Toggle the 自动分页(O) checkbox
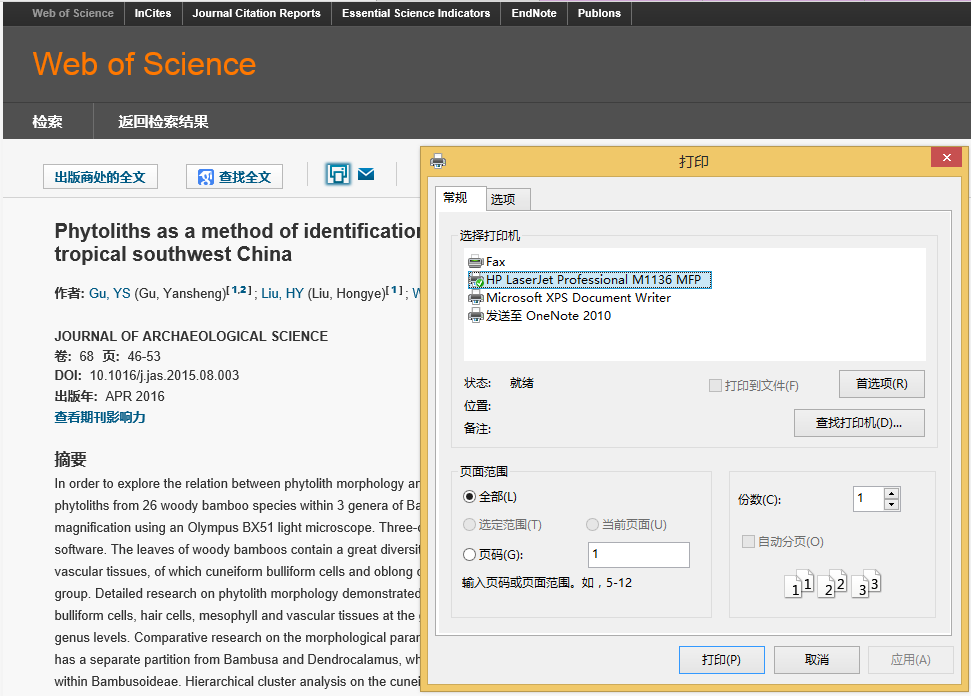 coord(748,541)
